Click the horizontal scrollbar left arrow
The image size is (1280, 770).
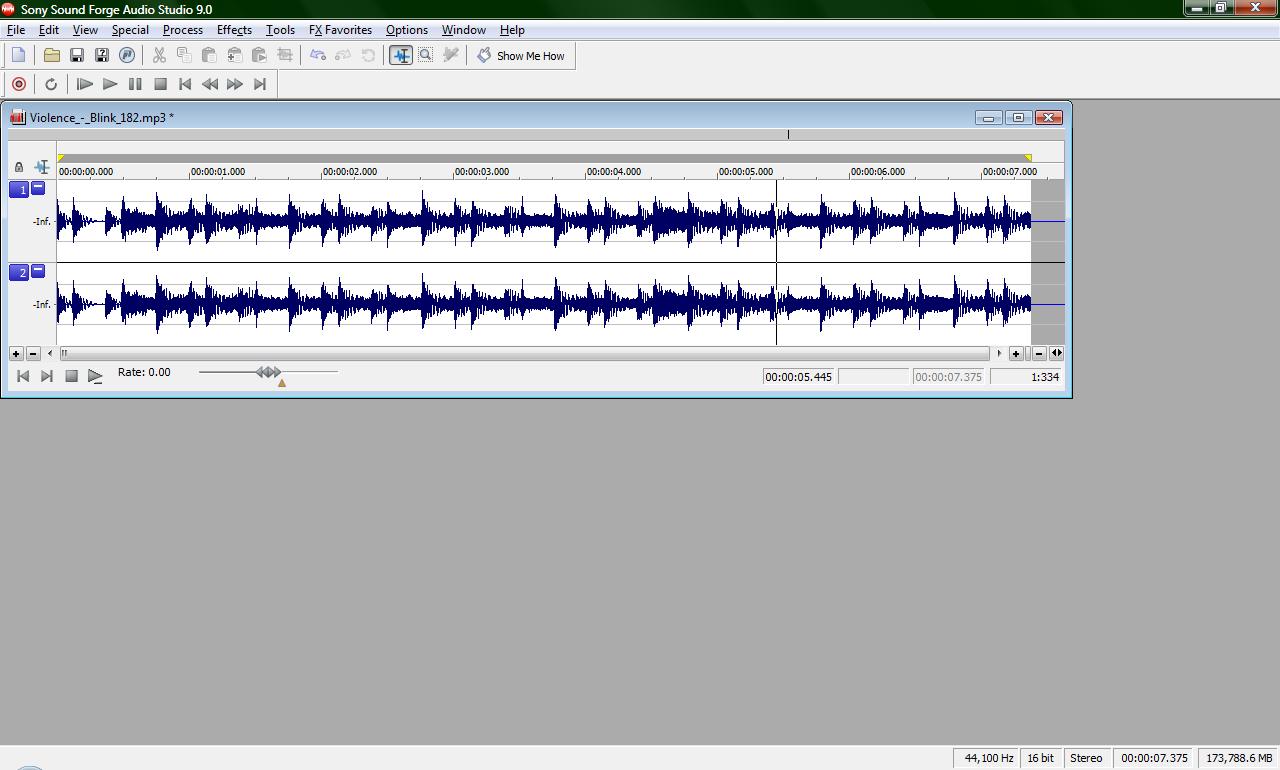coord(50,353)
